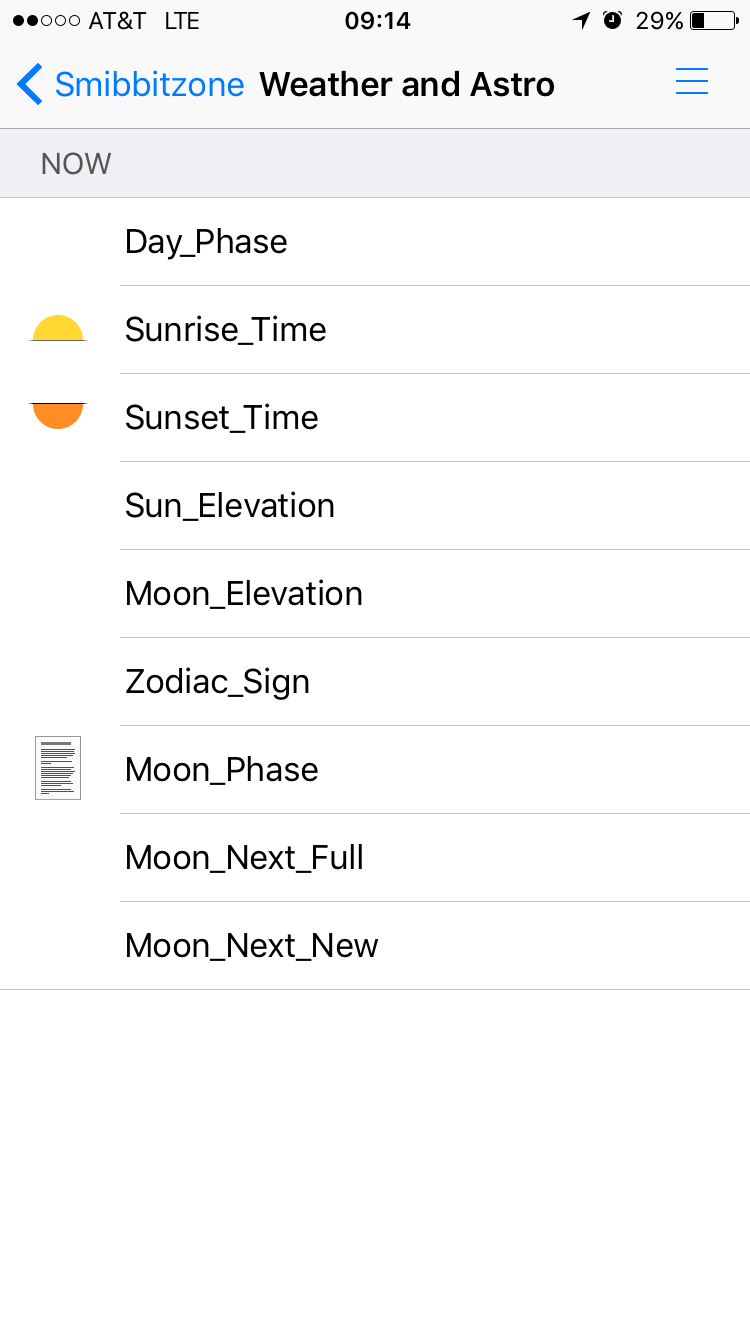This screenshot has width=750, height=1334.
Task: Open the Moon_Elevation item
Action: [244, 594]
